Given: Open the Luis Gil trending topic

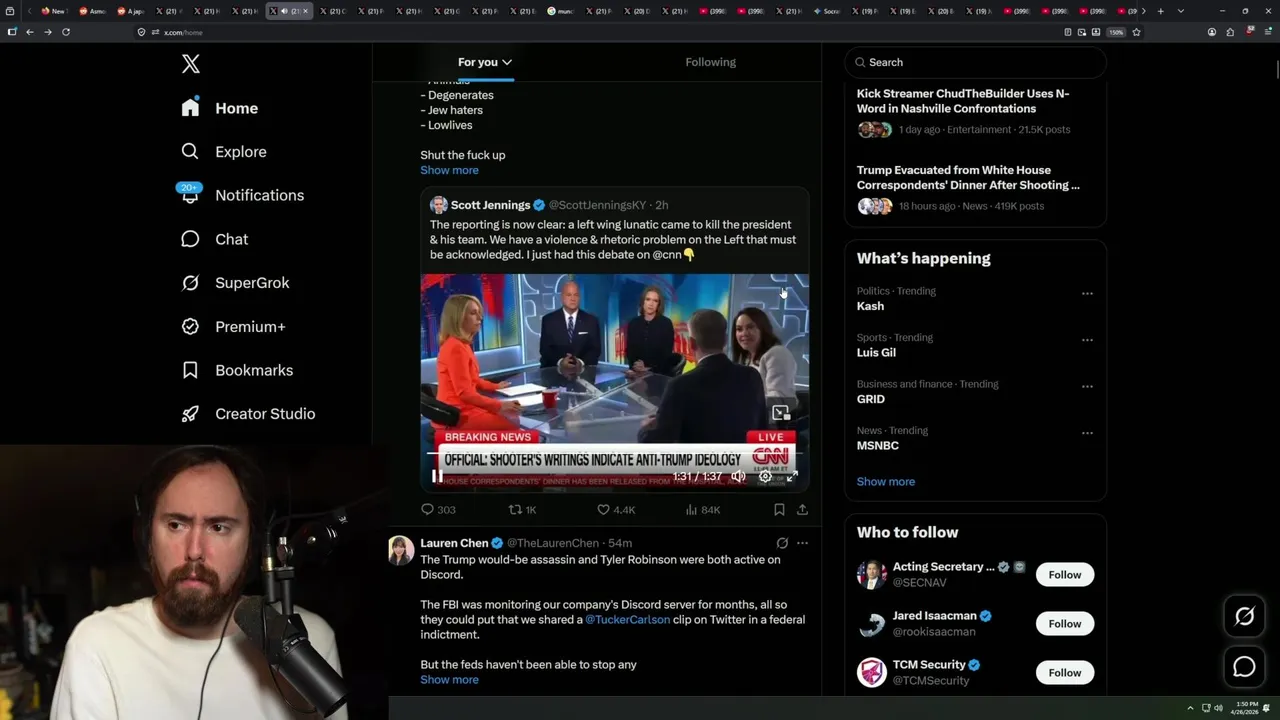Looking at the screenshot, I should 876,353.
